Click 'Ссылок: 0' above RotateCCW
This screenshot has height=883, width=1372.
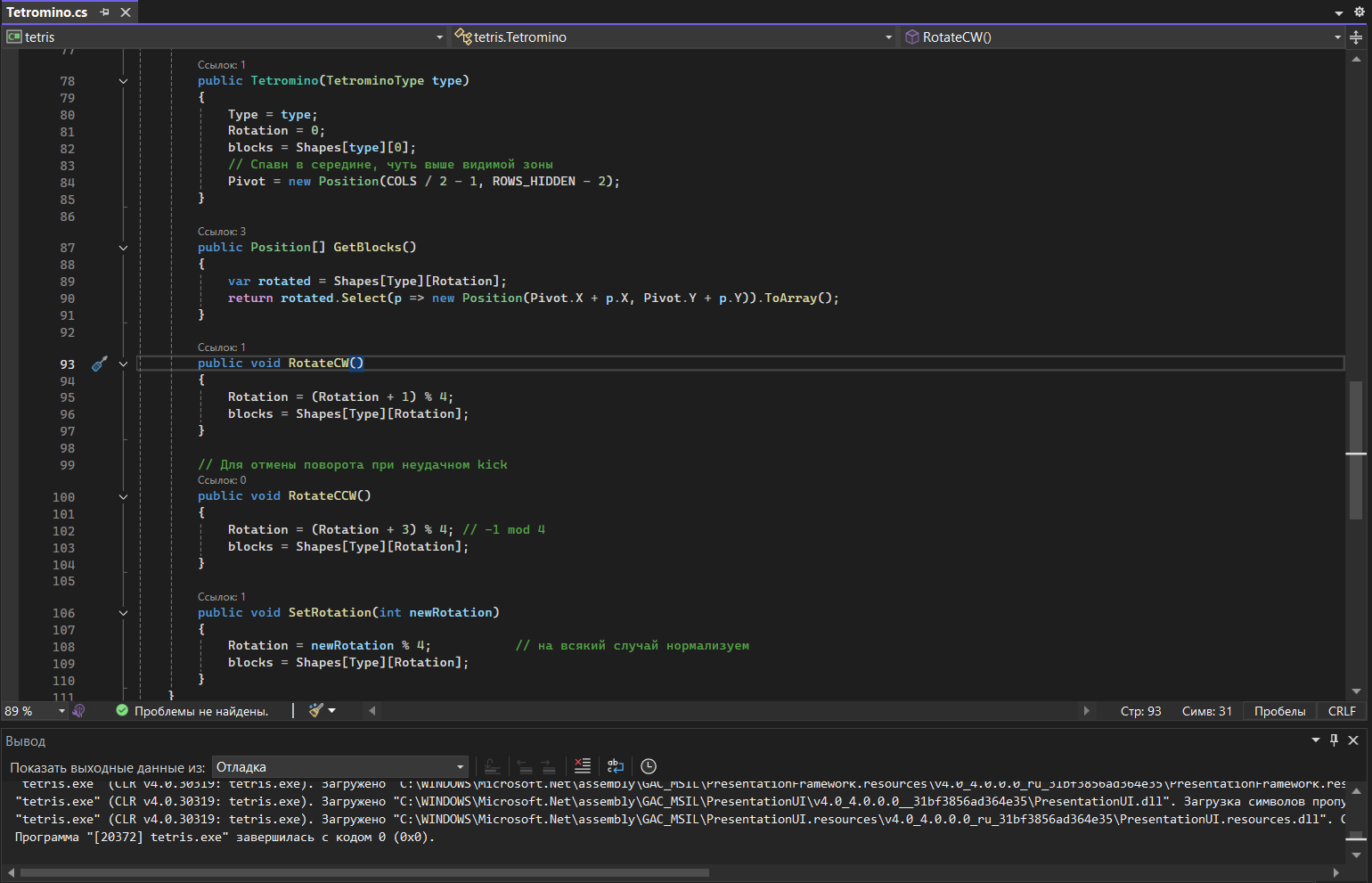[x=222, y=480]
